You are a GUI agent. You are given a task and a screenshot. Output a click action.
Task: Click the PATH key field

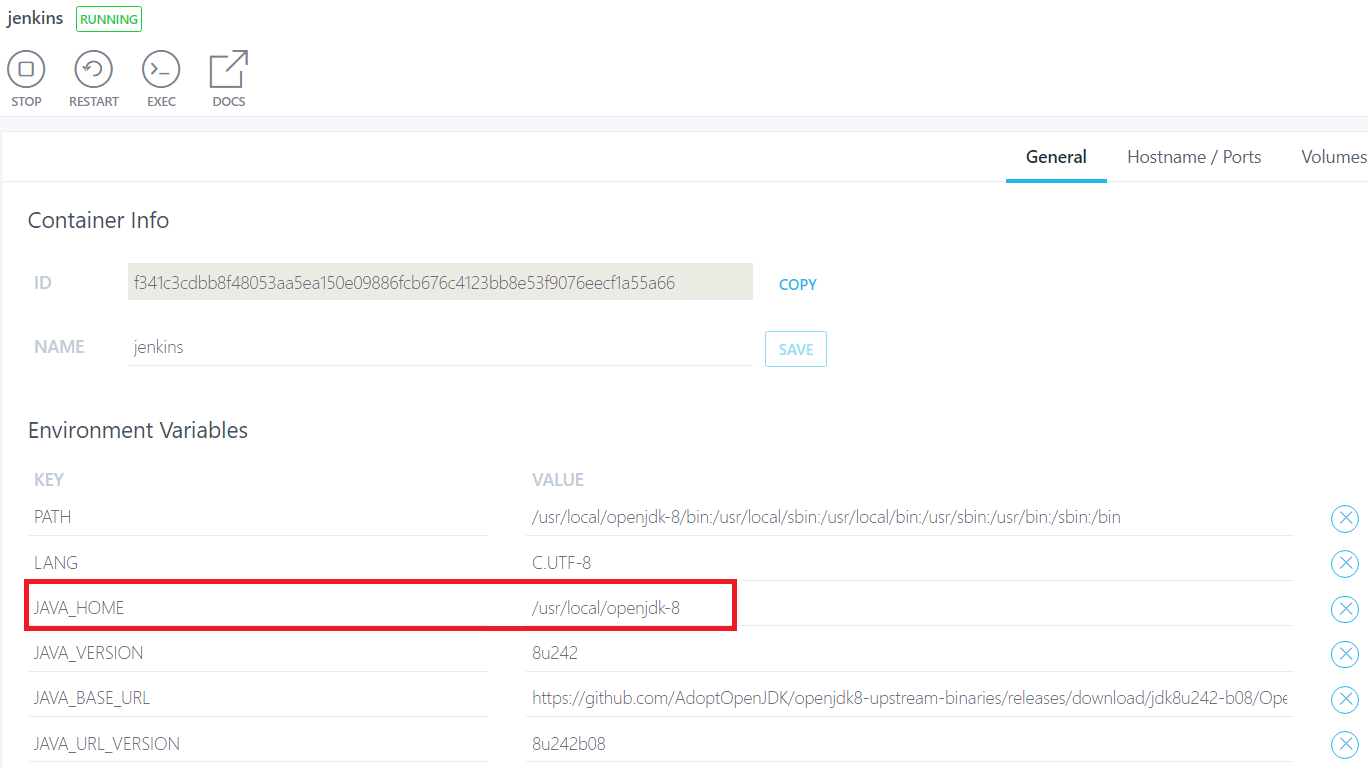258,517
